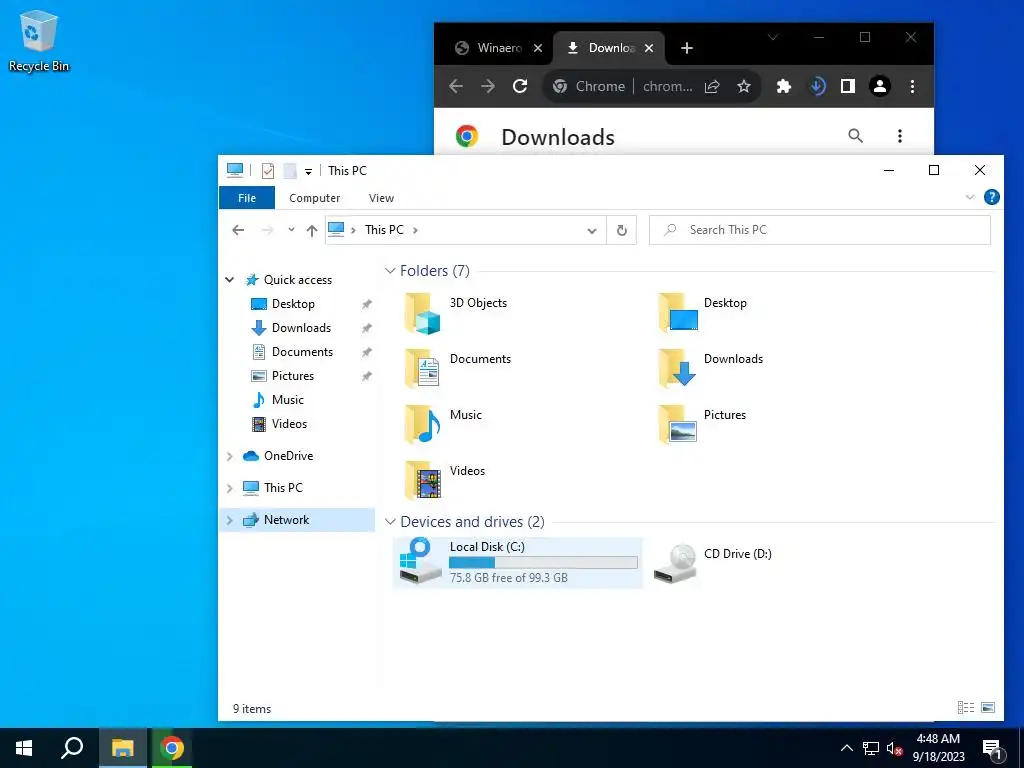Select CD Drive (D:)
Viewport: 1024px width, 768px height.
pyautogui.click(x=712, y=562)
